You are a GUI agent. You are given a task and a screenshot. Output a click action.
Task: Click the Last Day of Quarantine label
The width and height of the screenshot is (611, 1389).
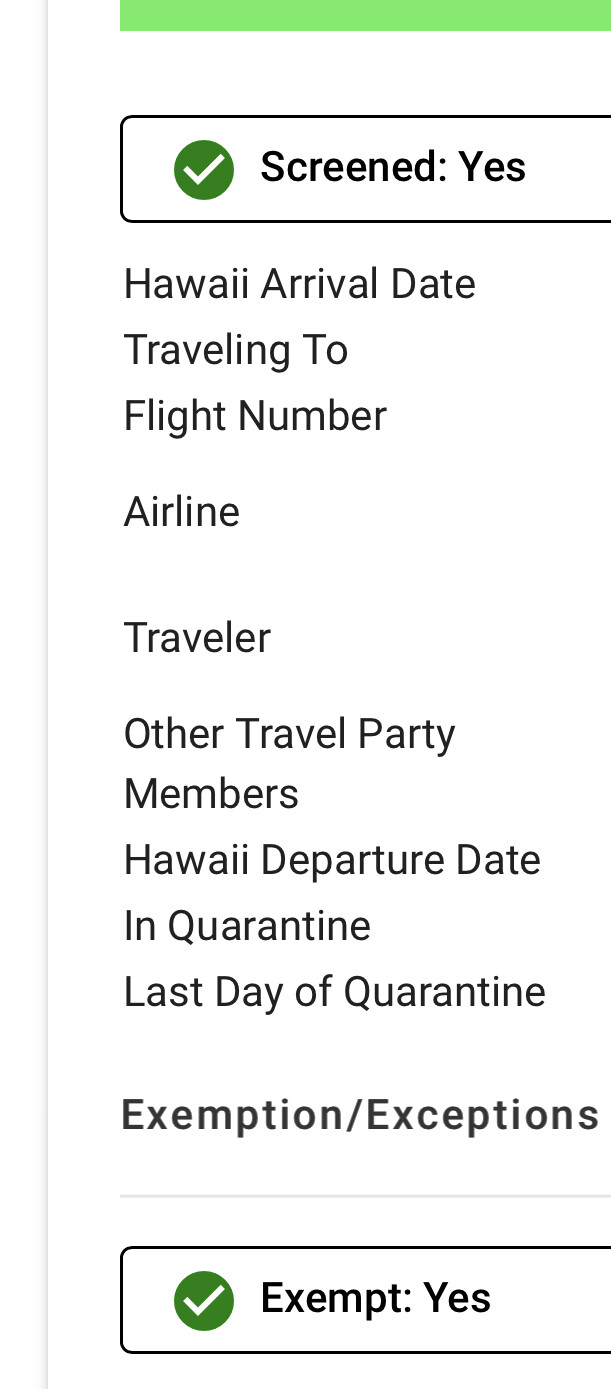pyautogui.click(x=334, y=992)
